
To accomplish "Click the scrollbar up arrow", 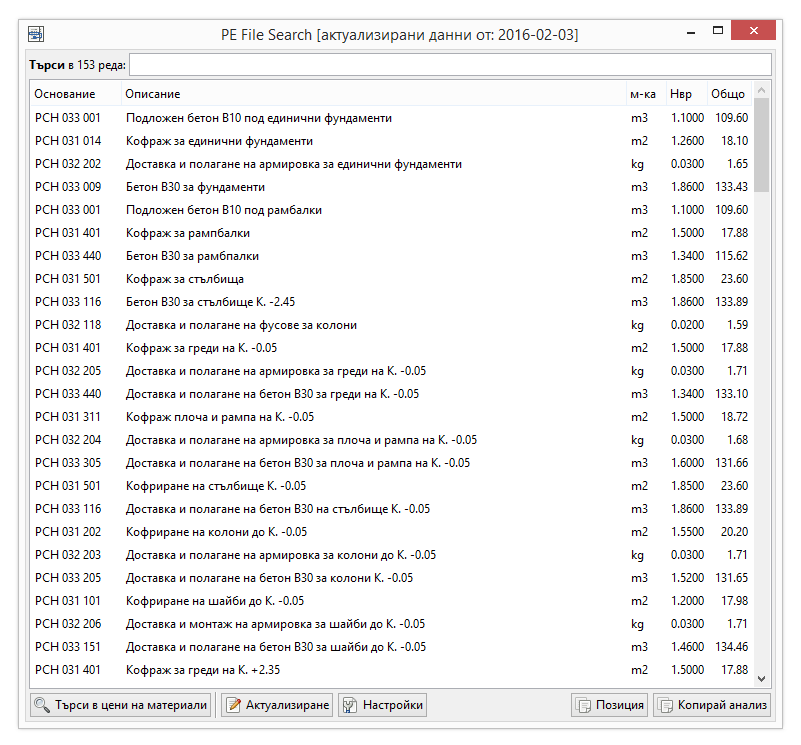I will 762,92.
